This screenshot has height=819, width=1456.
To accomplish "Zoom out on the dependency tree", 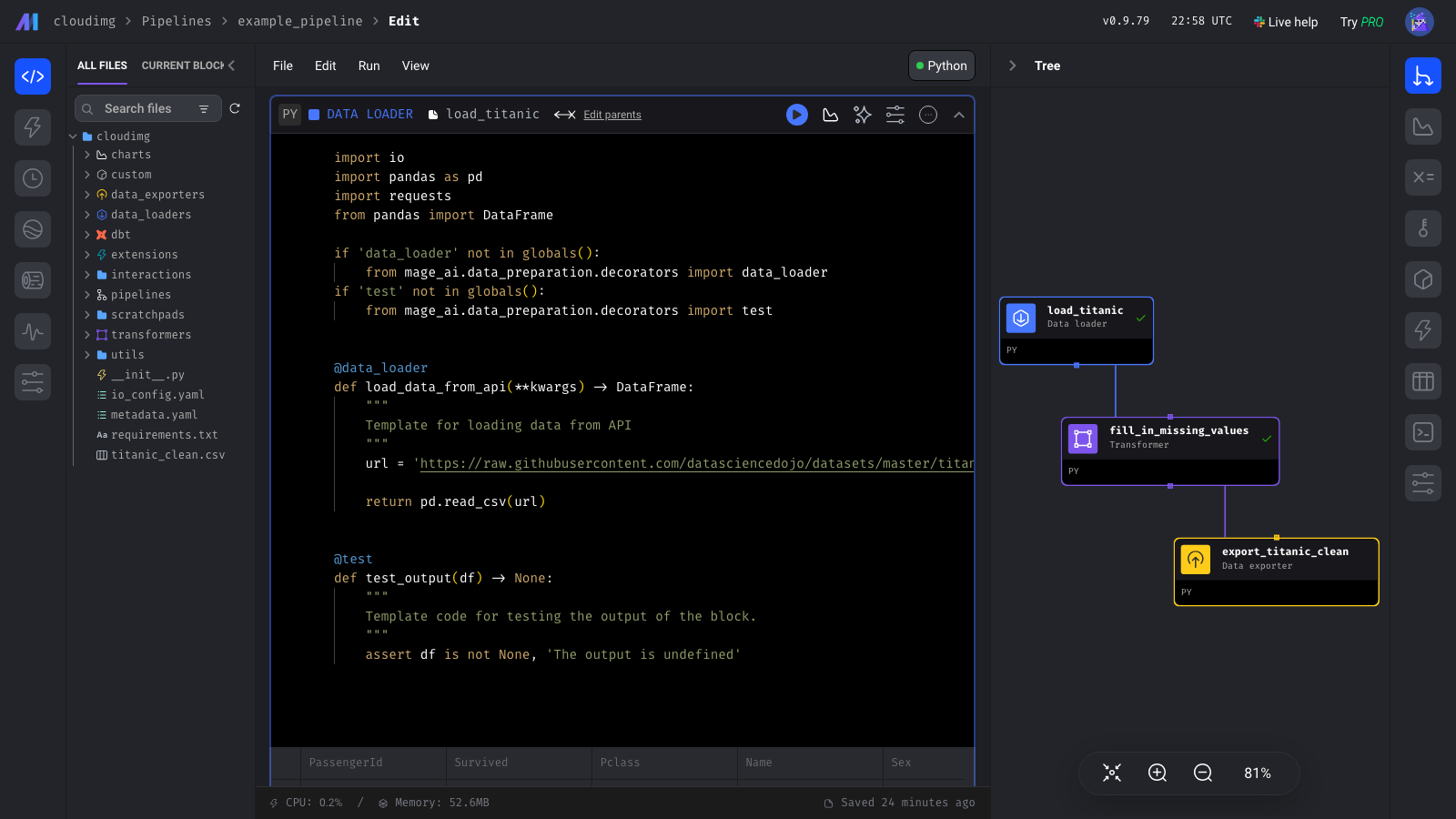I will click(1203, 773).
